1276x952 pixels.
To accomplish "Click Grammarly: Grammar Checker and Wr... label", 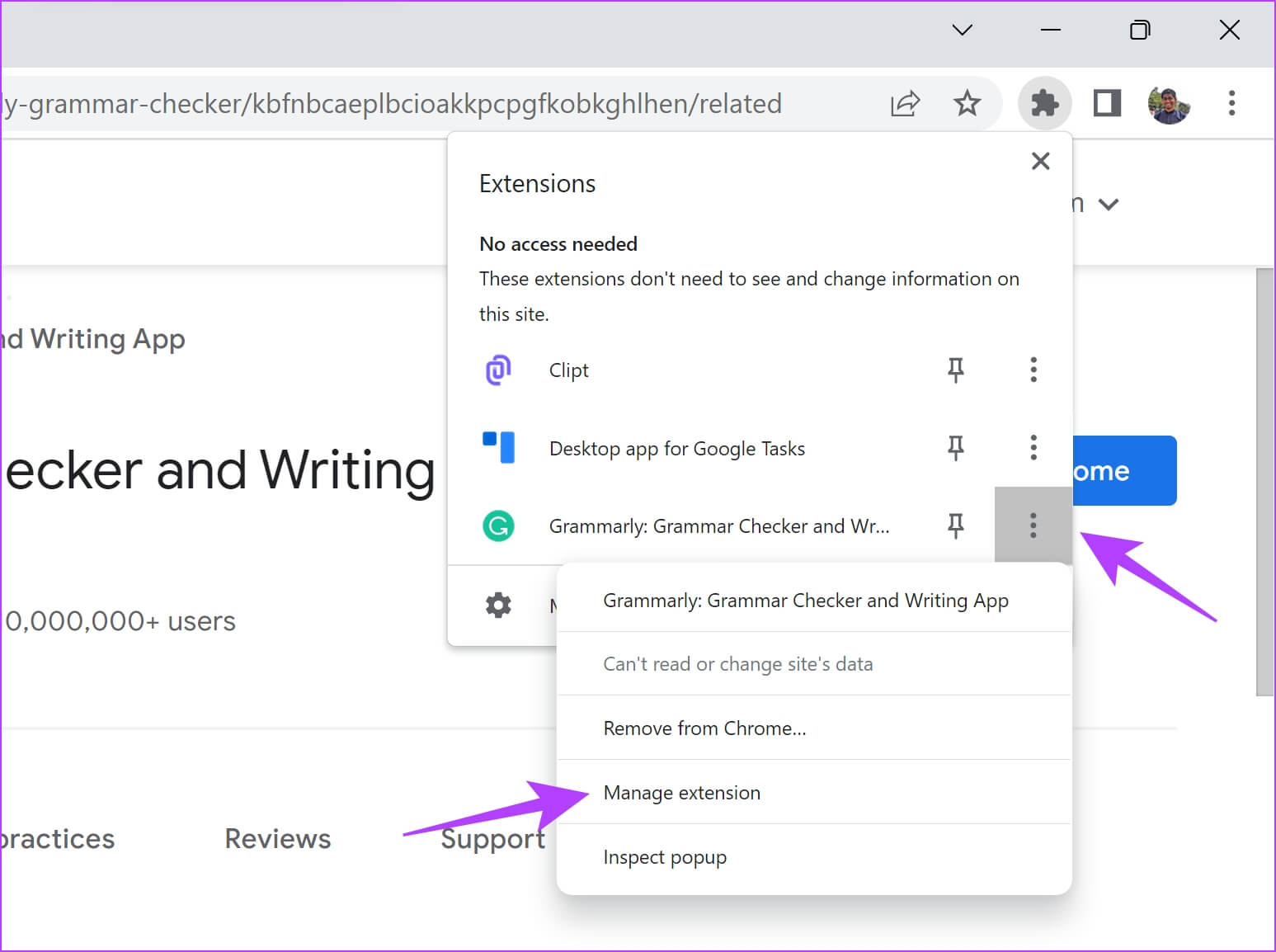I will (719, 526).
